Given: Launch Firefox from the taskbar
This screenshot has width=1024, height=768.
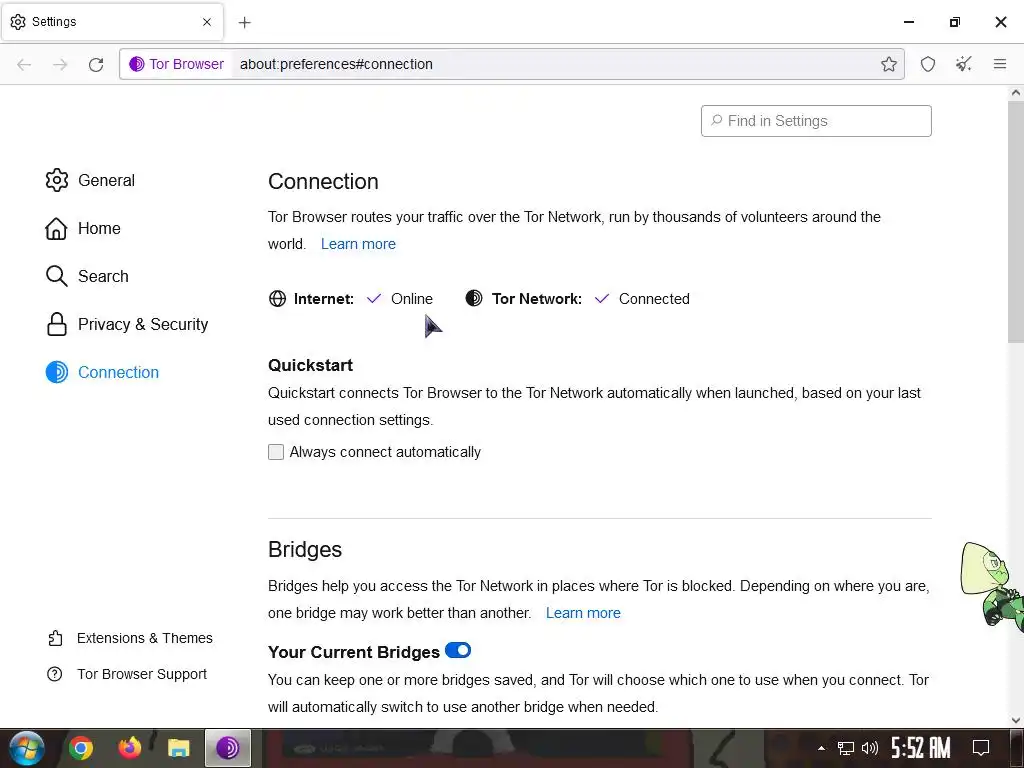Looking at the screenshot, I should click(x=130, y=748).
